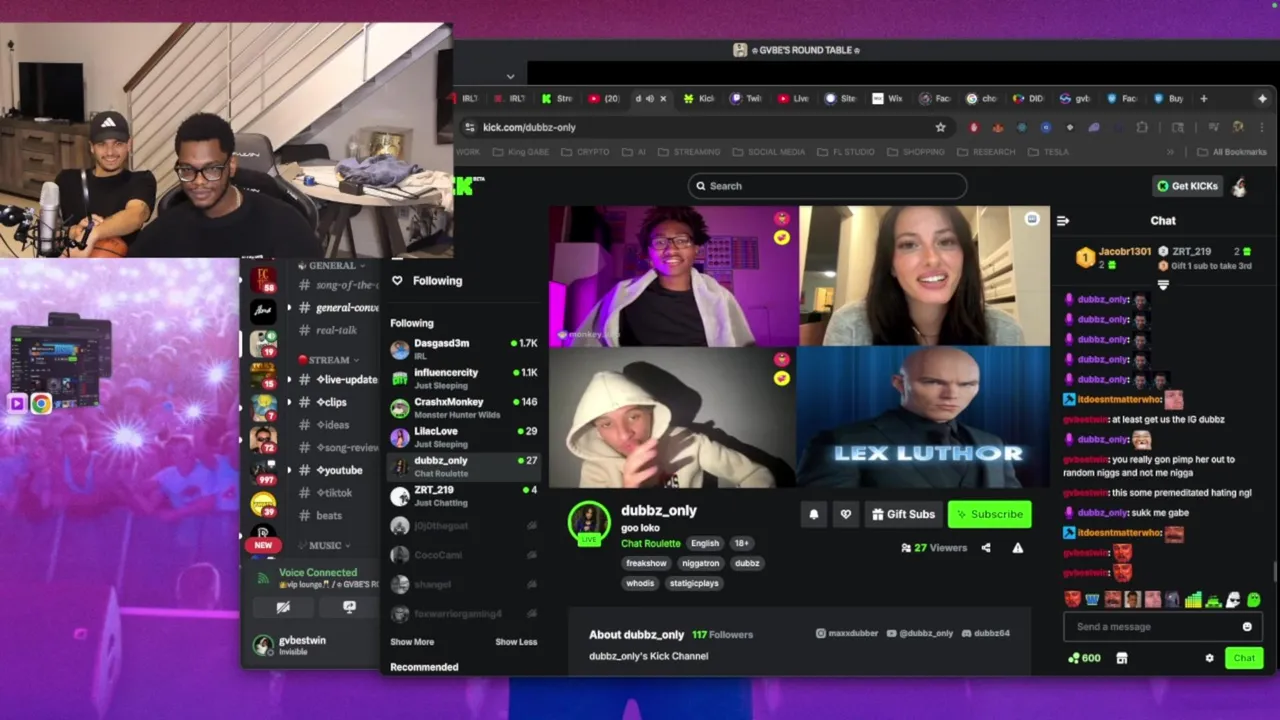This screenshot has width=1280, height=720.
Task: Bookmark the page with star icon
Action: pos(940,127)
